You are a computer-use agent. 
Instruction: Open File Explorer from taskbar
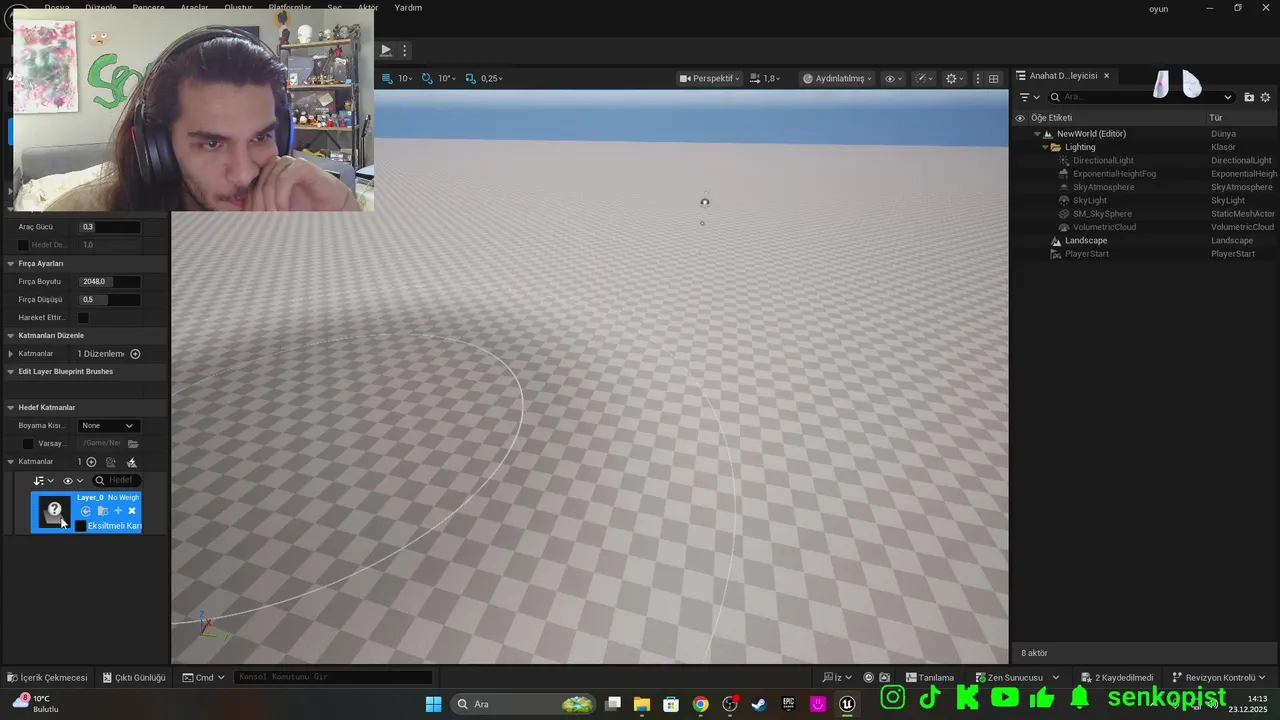641,704
